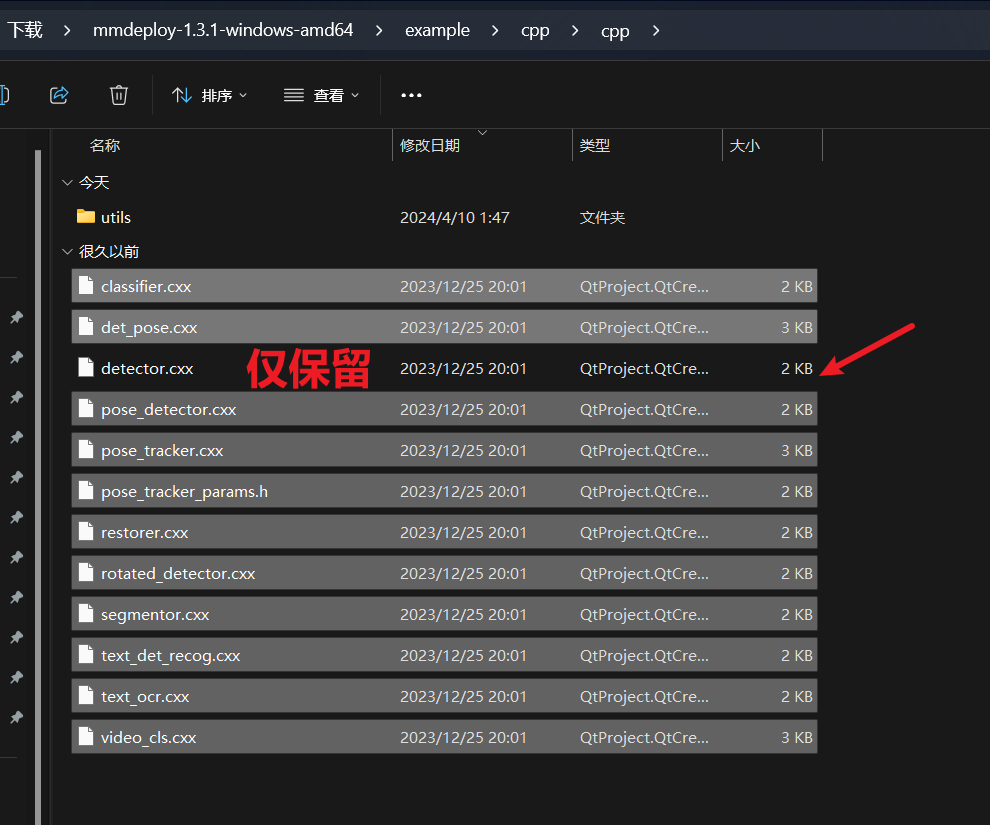Click the Share icon in the toolbar
The height and width of the screenshot is (825, 990).
(x=59, y=95)
